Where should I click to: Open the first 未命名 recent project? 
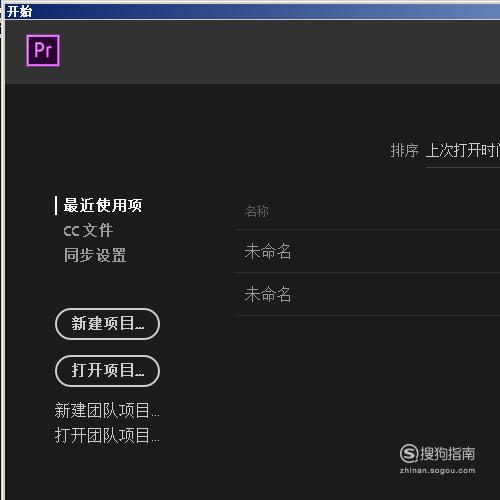pos(368,251)
